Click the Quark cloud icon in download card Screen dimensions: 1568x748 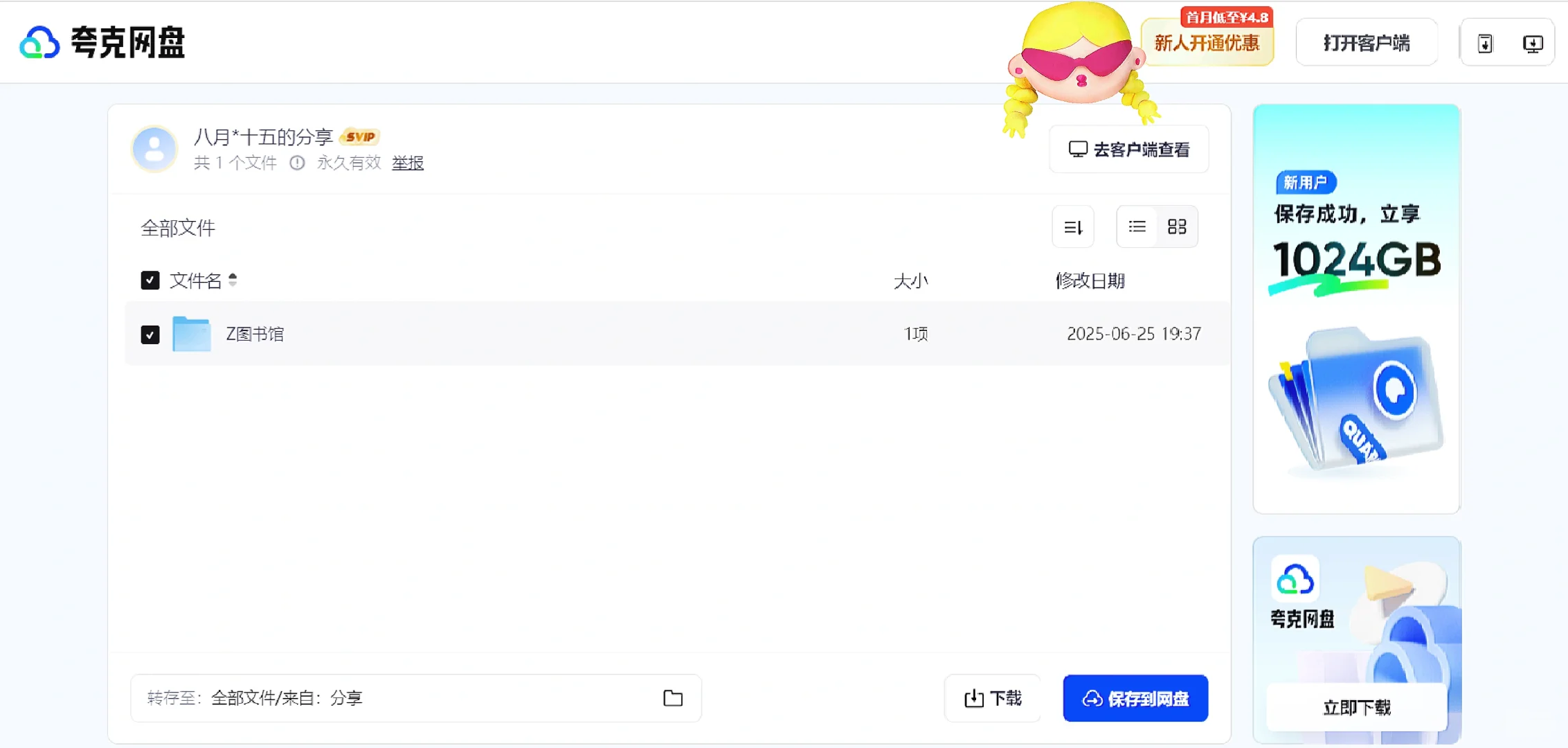[x=1295, y=579]
